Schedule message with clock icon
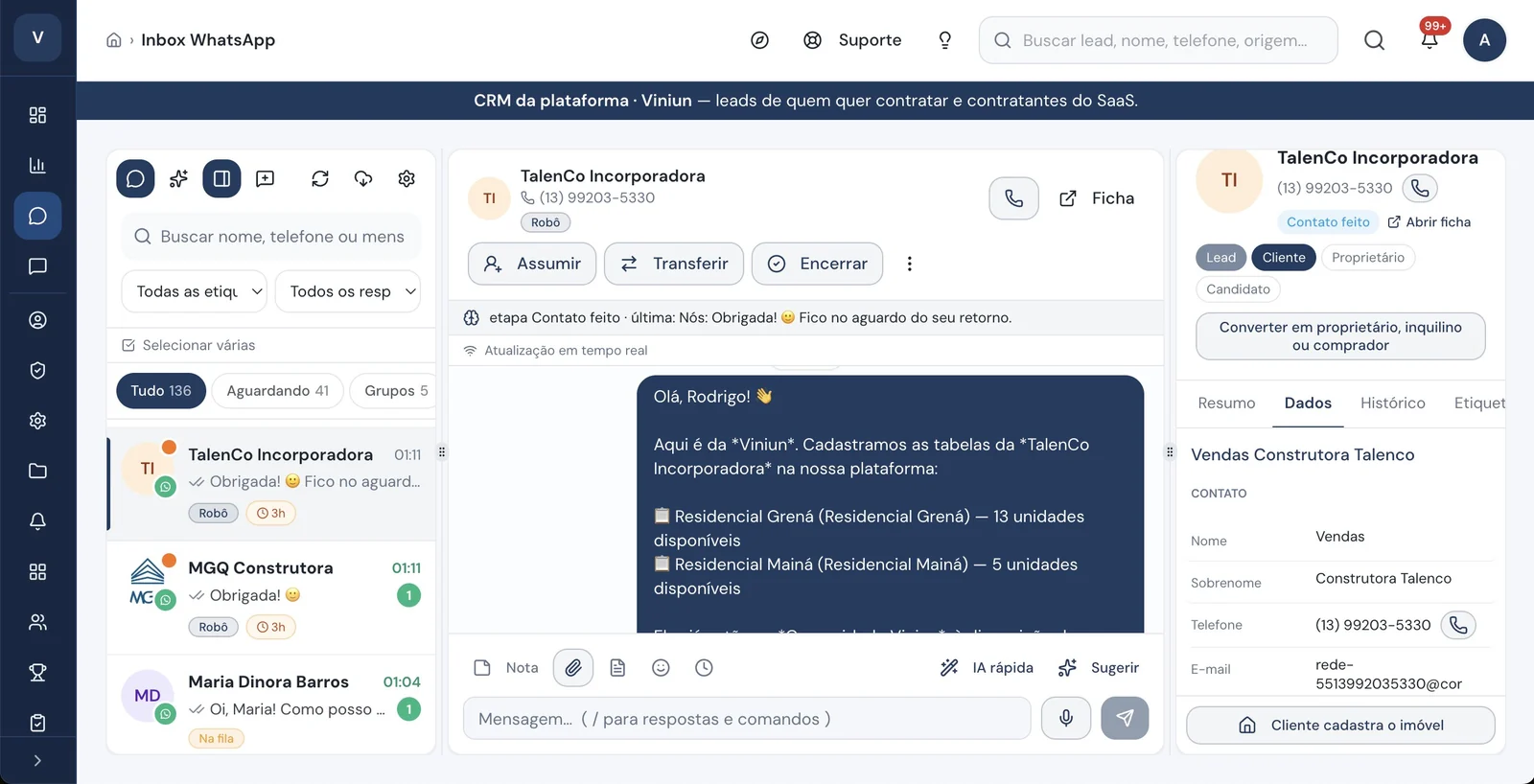Viewport: 1534px width, 784px height. pyautogui.click(x=704, y=668)
